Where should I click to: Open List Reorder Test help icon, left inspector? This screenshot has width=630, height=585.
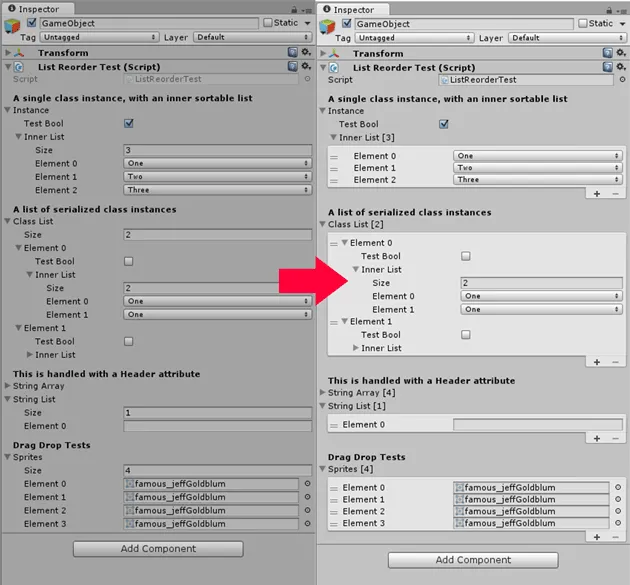click(x=293, y=66)
